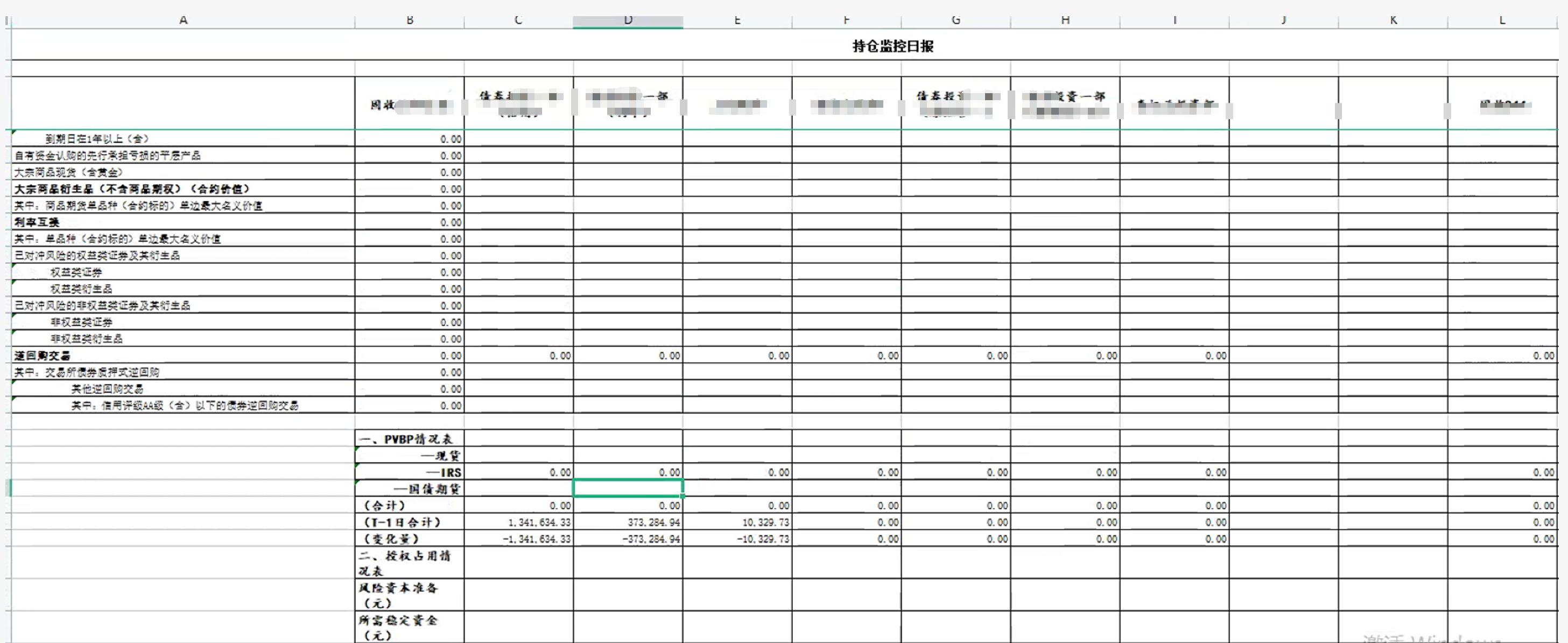Select the column A header
Screen dimensions: 1568x643
click(x=183, y=20)
